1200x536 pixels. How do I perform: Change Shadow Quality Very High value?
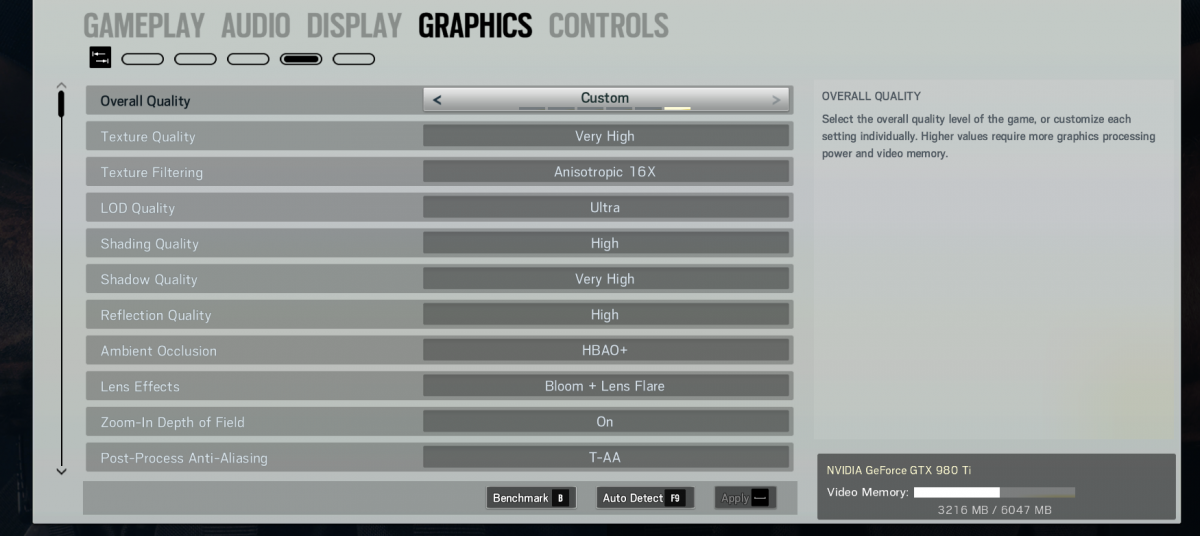(605, 279)
